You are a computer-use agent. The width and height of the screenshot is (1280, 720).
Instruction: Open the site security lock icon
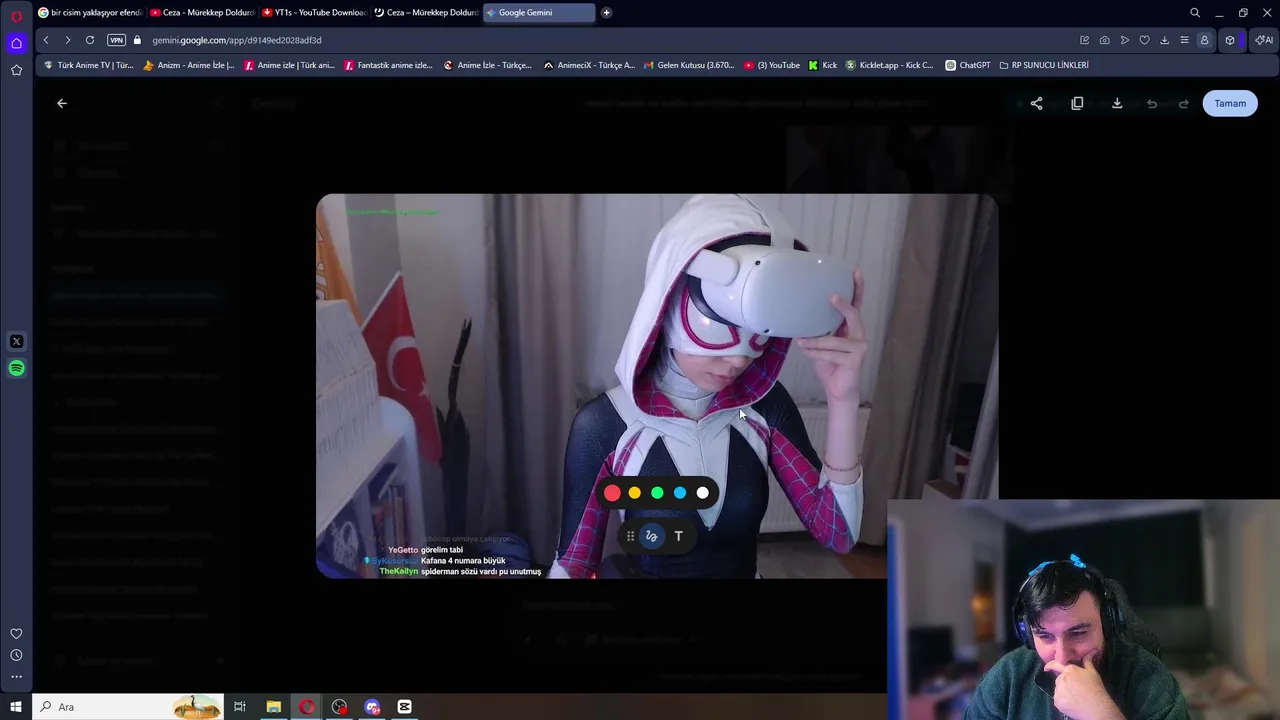point(137,40)
